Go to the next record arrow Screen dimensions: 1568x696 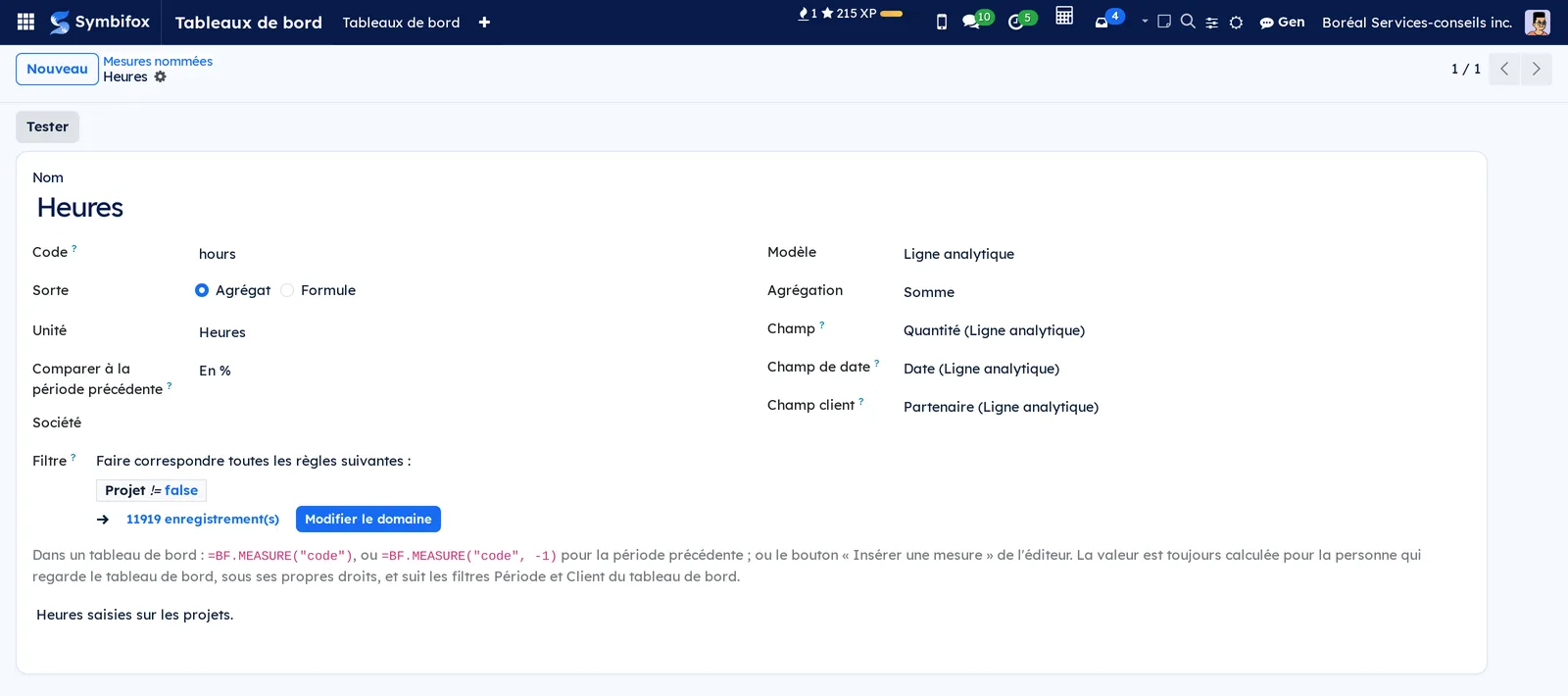pos(1536,69)
